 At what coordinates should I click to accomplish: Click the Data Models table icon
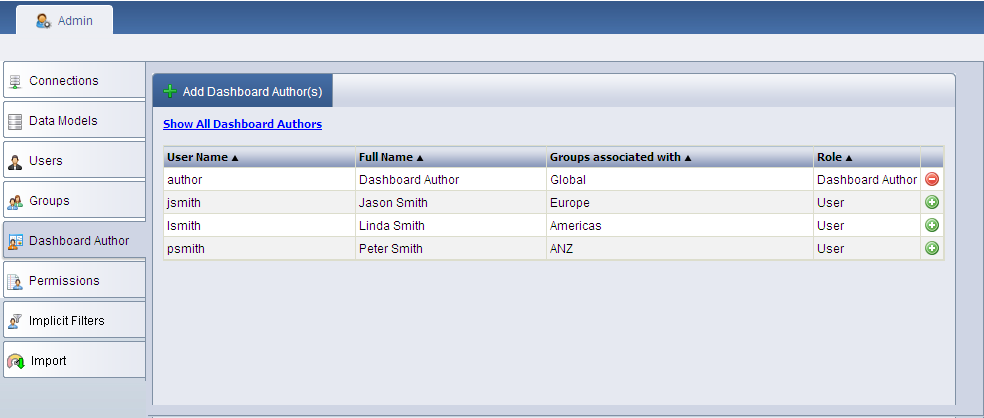click(15, 121)
